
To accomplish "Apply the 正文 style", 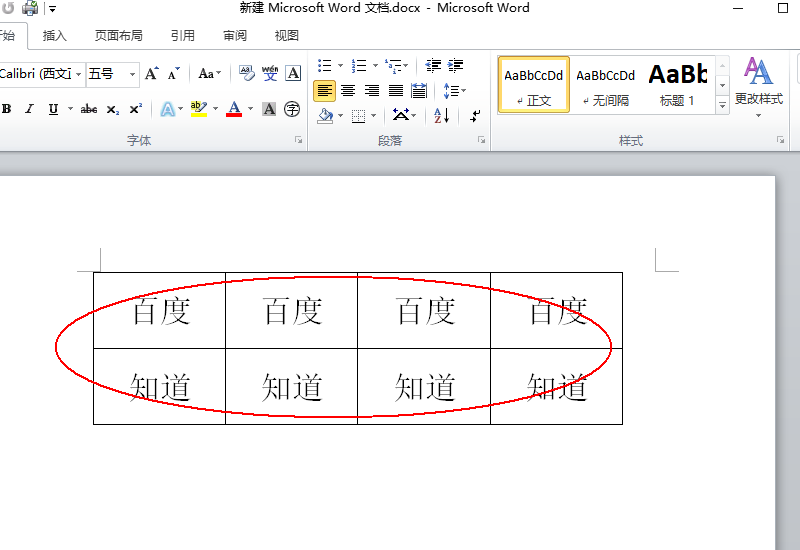I will tap(534, 85).
